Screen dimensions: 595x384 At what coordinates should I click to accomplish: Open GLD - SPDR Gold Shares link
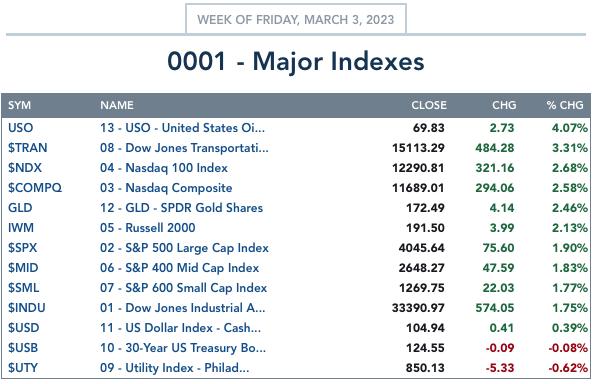pyautogui.click(x=181, y=208)
